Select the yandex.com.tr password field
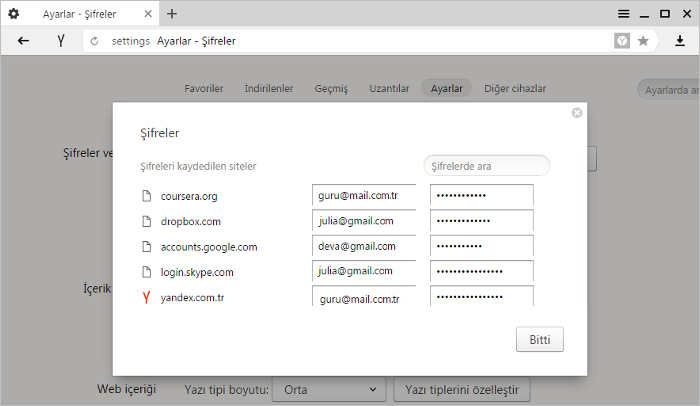The width and height of the screenshot is (700, 406). click(482, 296)
